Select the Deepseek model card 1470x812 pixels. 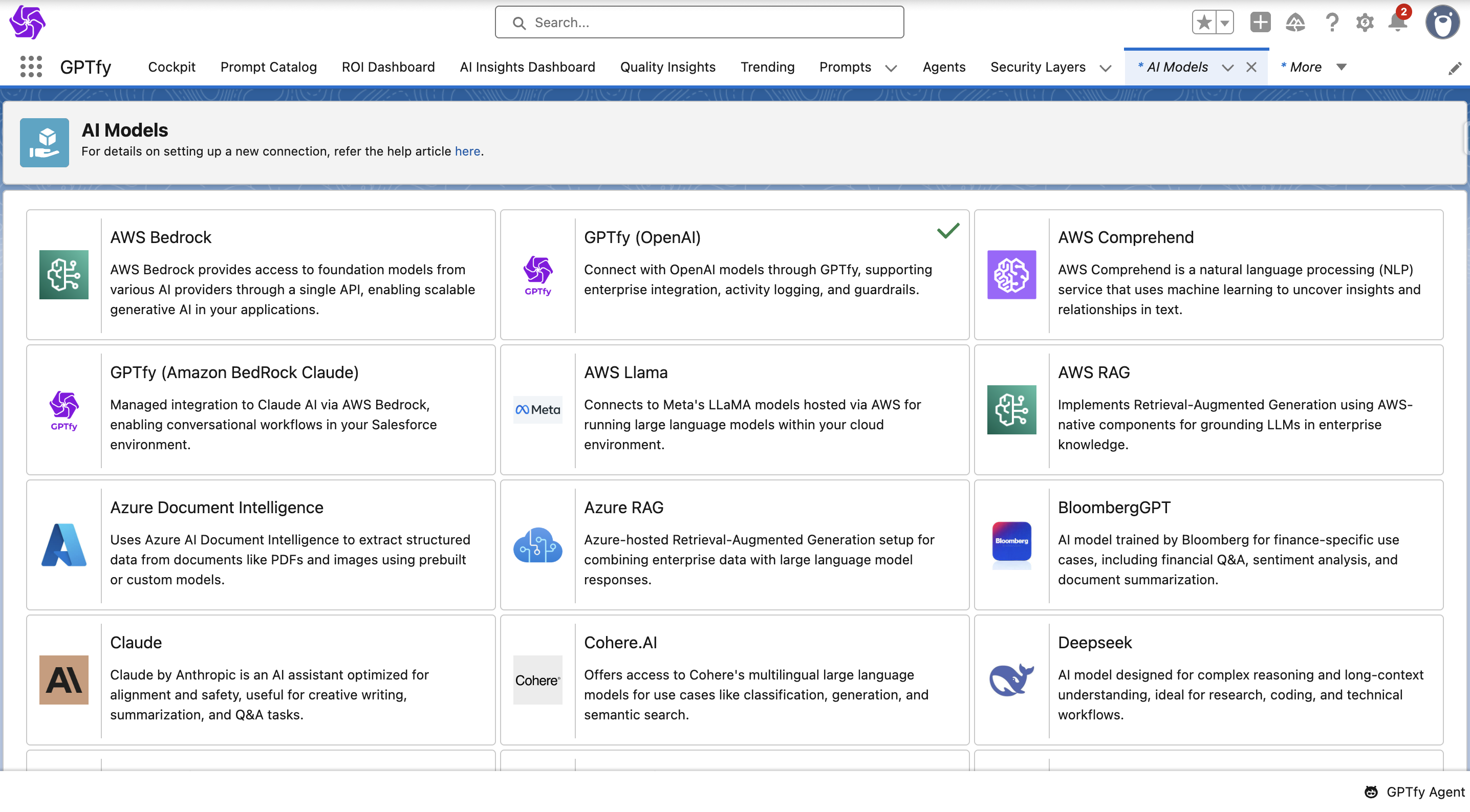[x=1208, y=679]
